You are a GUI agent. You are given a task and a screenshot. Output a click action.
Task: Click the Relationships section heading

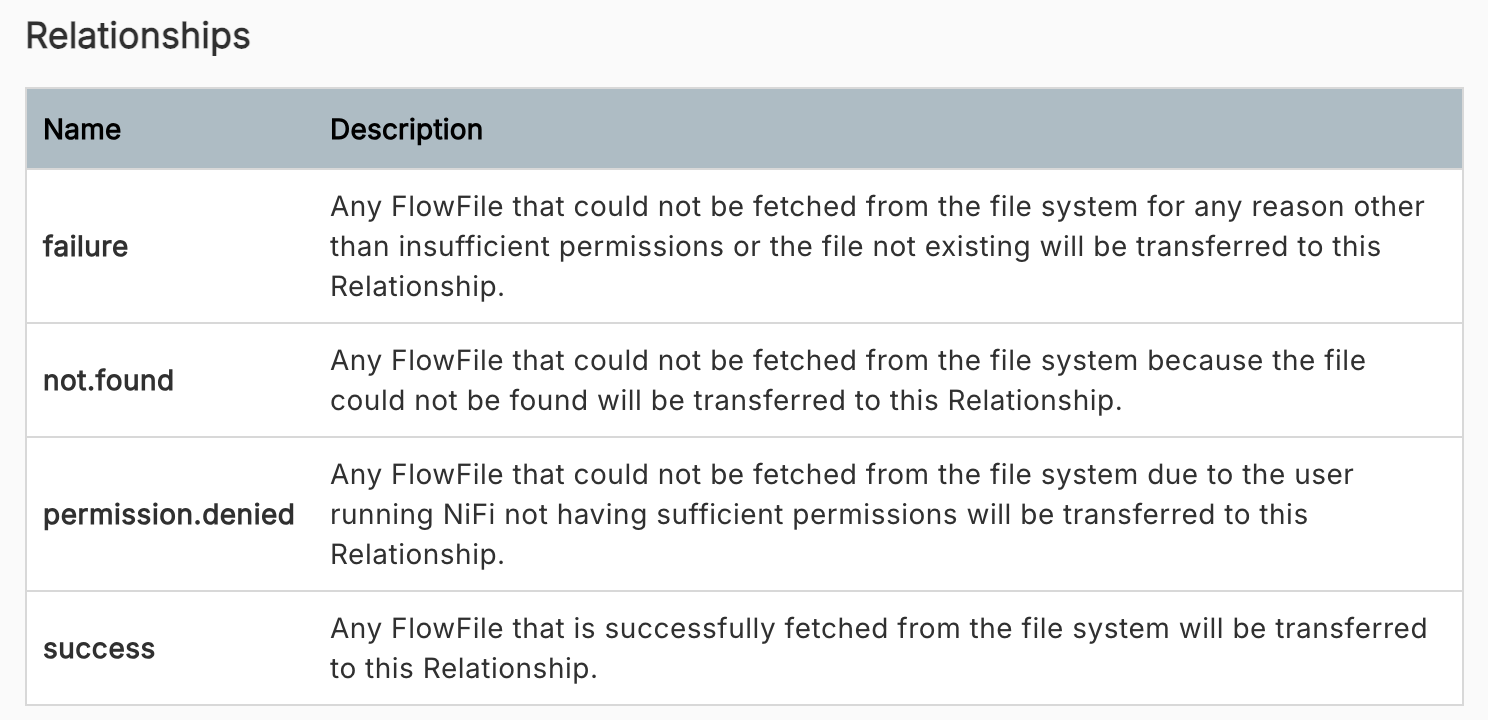[138, 36]
